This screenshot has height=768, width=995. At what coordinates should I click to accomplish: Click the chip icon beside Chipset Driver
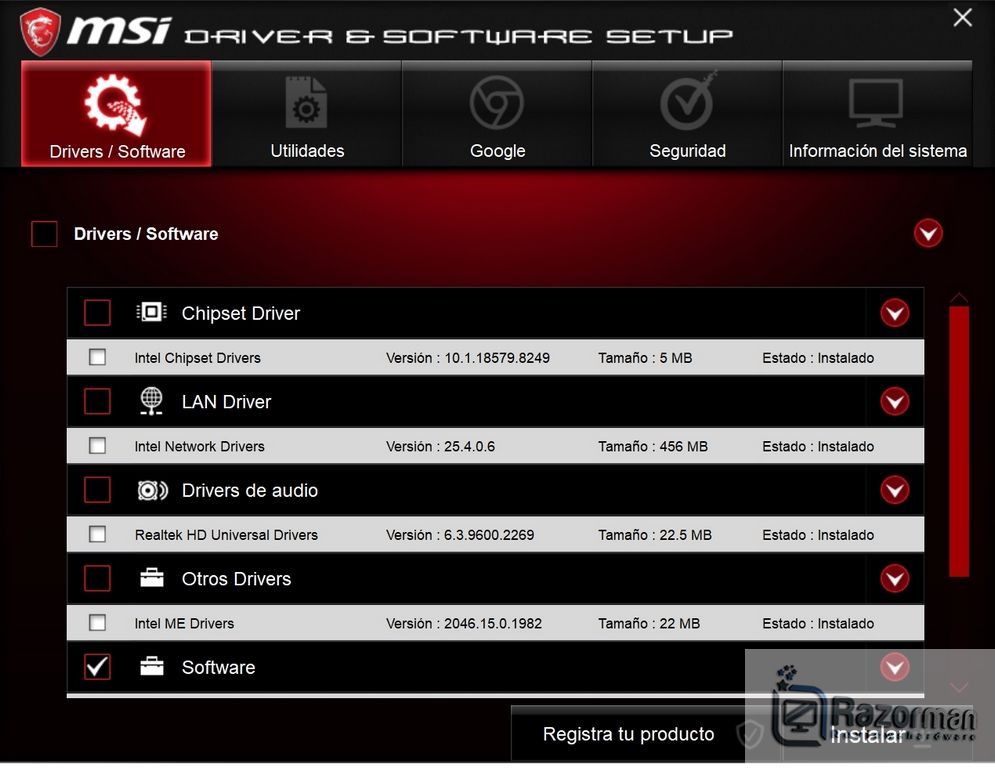[152, 312]
